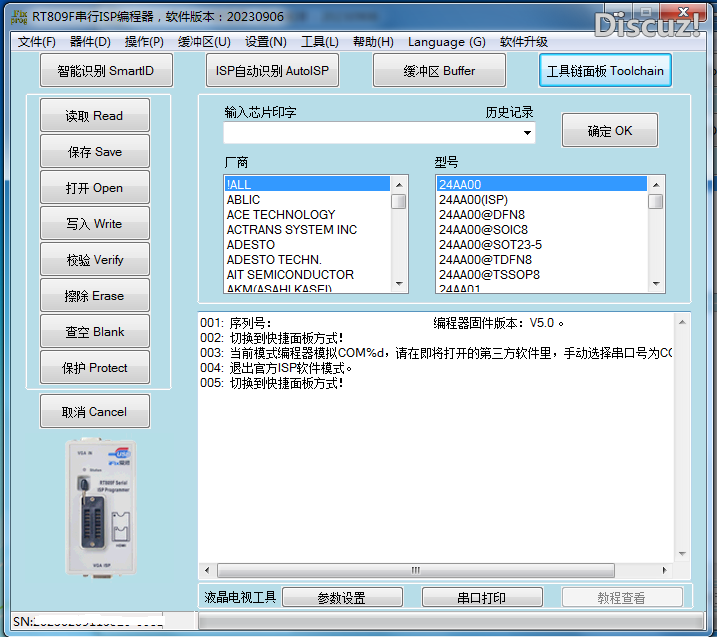Select !ALL in the manufacturer list

(x=307, y=184)
